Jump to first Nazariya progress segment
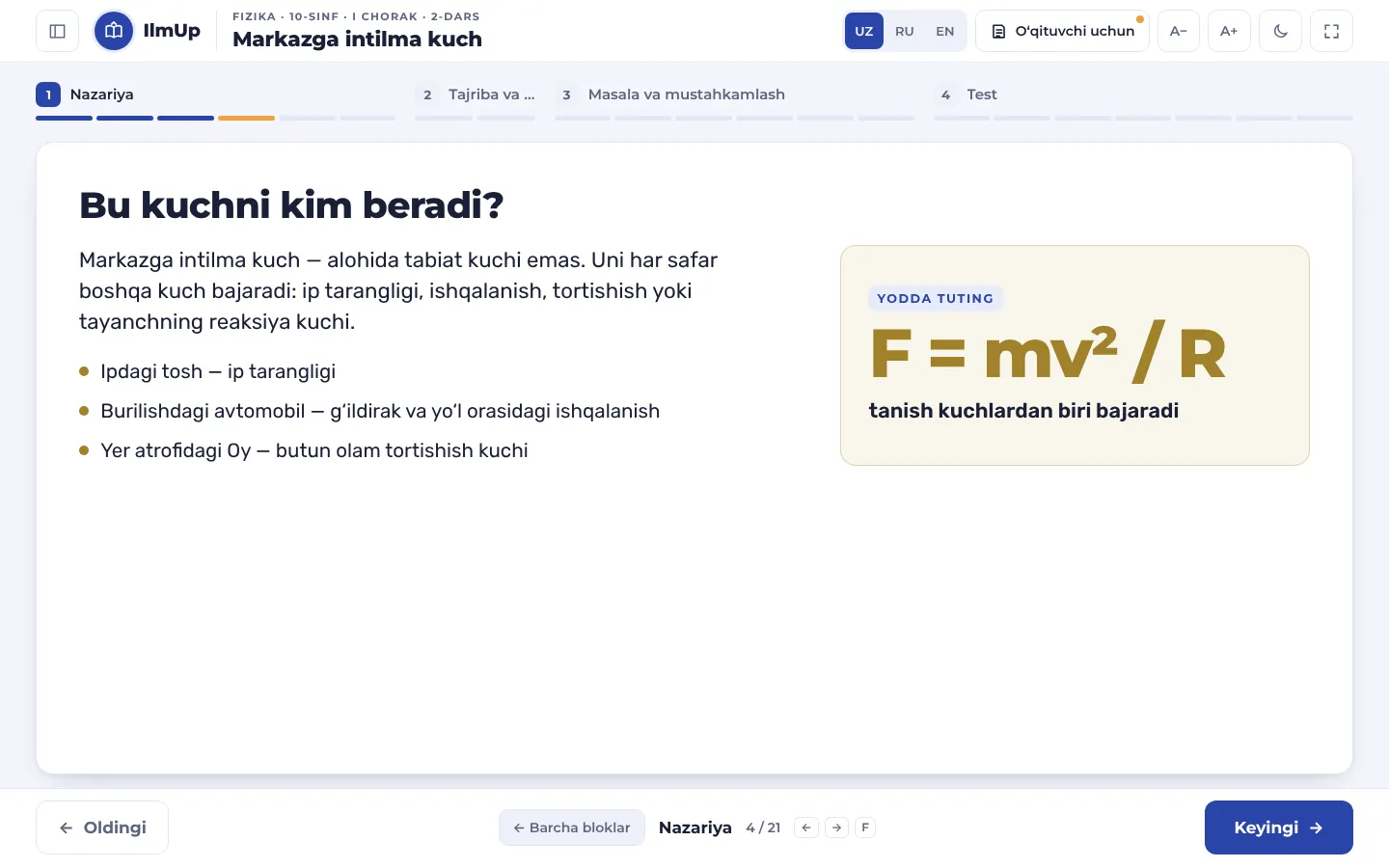Screen dimensions: 1389x868 point(64,118)
